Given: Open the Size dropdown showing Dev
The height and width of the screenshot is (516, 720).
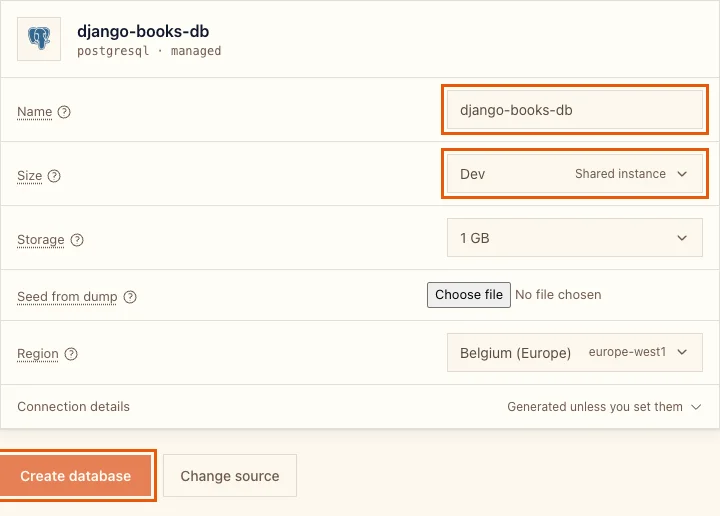Looking at the screenshot, I should pyautogui.click(x=575, y=174).
